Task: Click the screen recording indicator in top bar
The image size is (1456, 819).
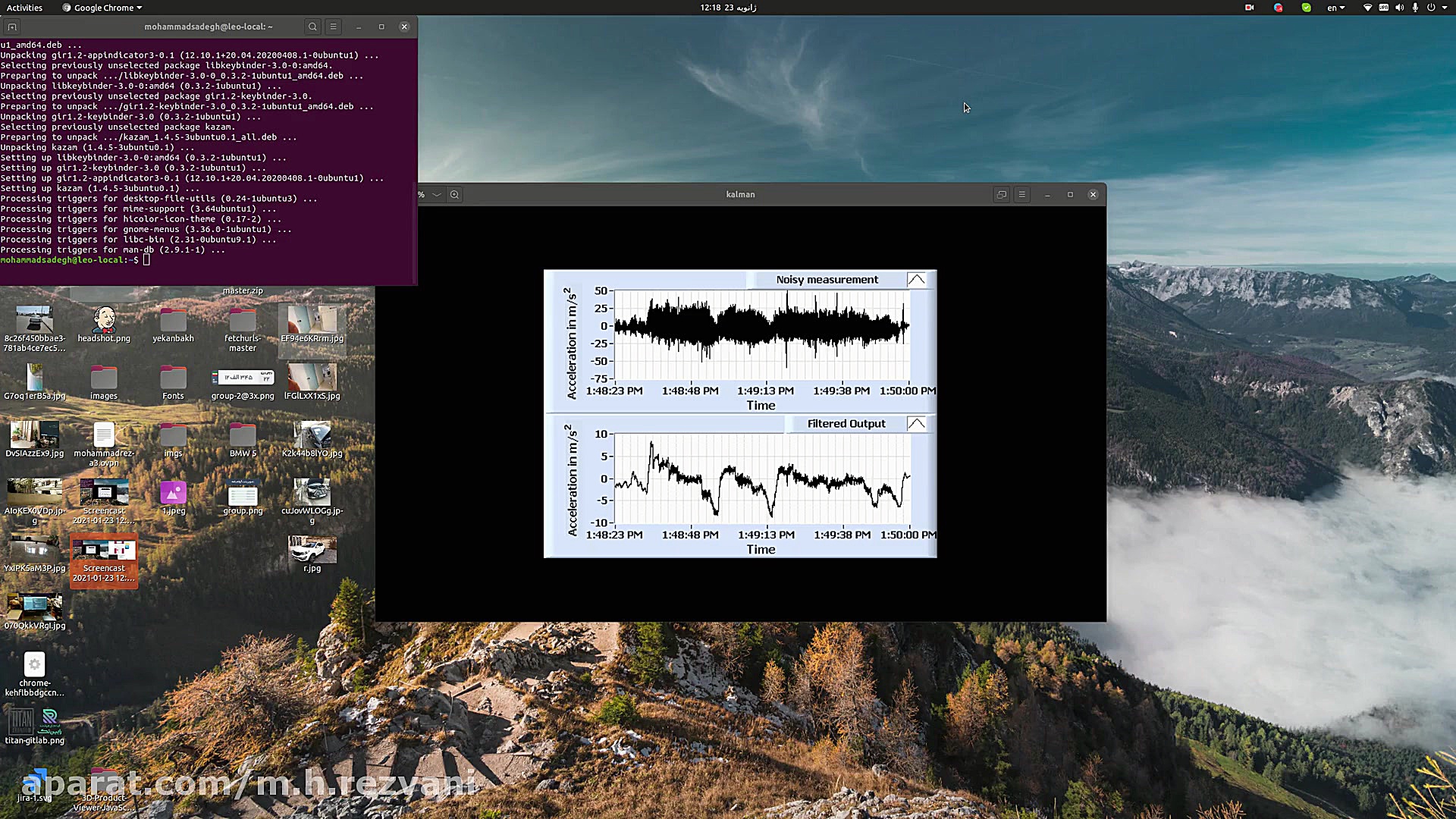Action: pyautogui.click(x=1250, y=8)
